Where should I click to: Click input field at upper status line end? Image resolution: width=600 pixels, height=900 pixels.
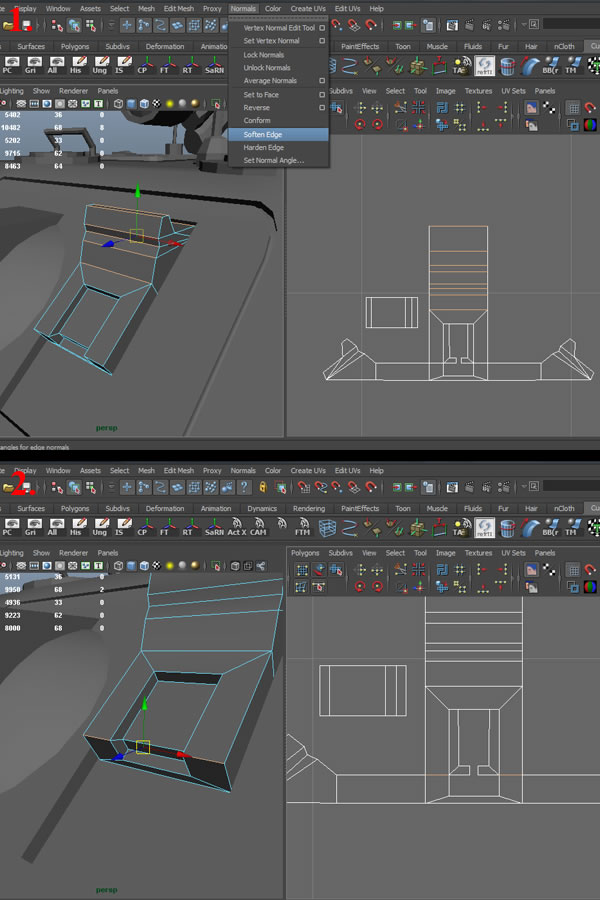[x=571, y=24]
